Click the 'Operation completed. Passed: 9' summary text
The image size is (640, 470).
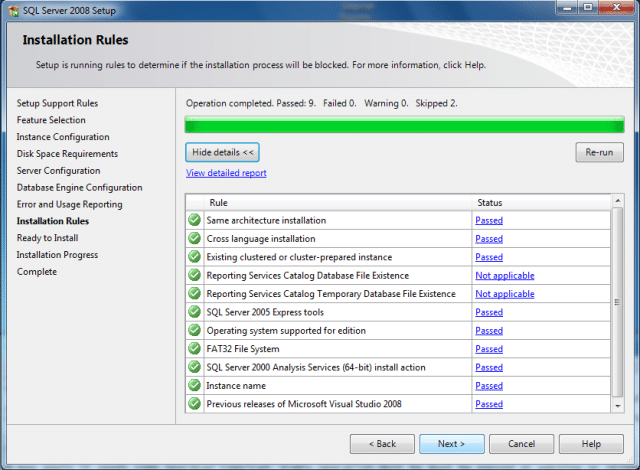point(251,103)
